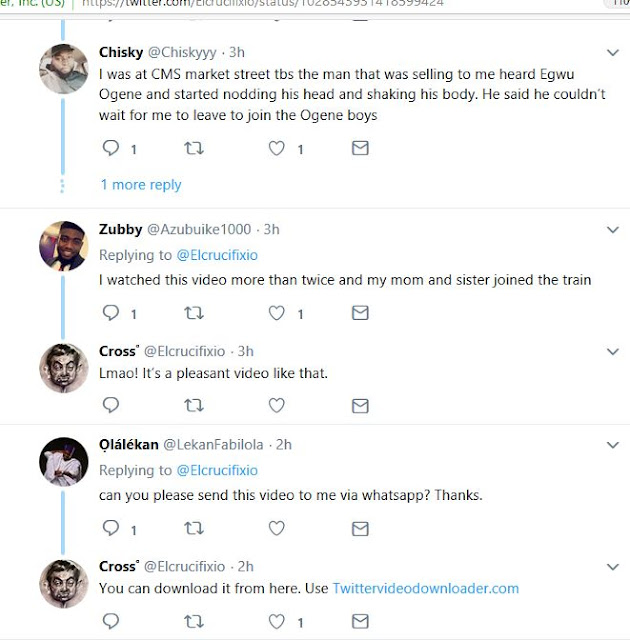Expand the dropdown arrow on Zubby's tweet
This screenshot has height=640, width=630.
point(613,230)
